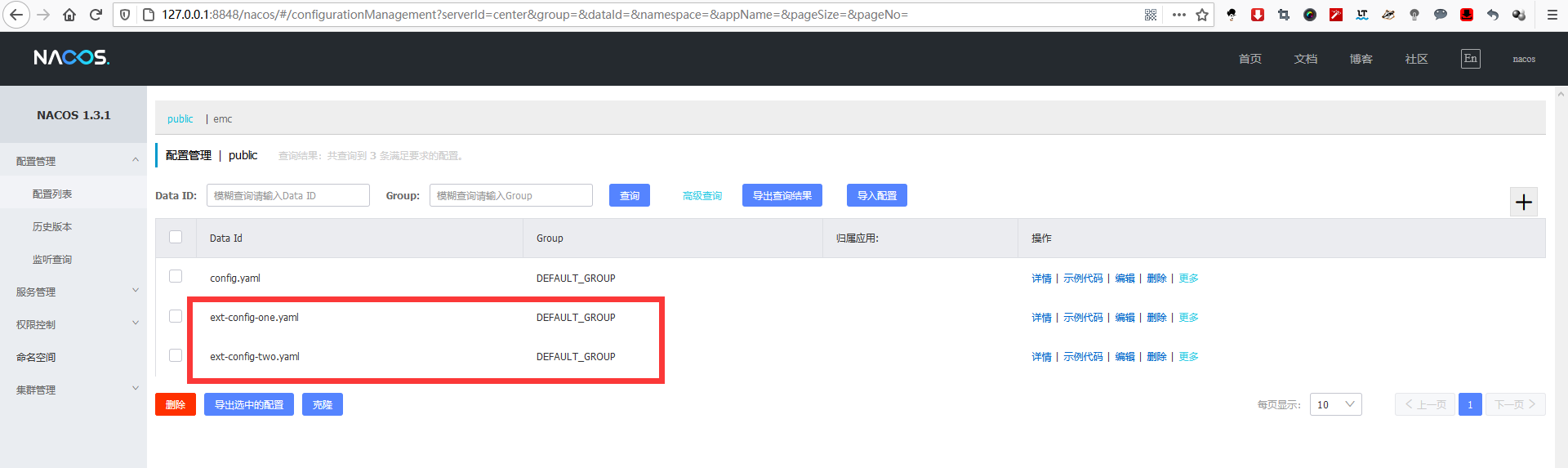Click the blue 查询 search button
This screenshot has width=1568, height=468.
[x=629, y=196]
